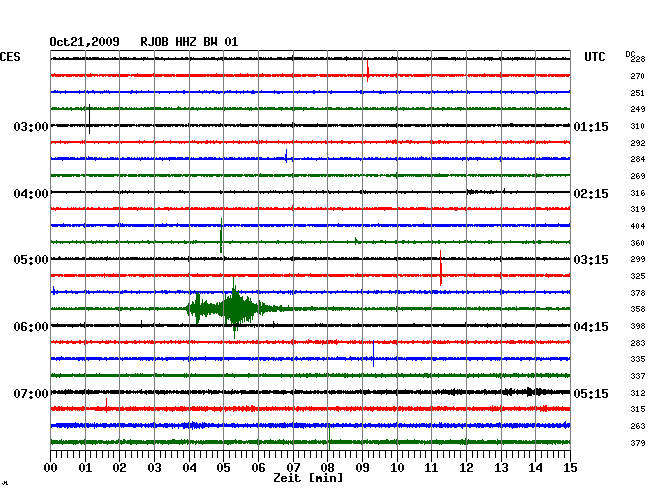The width and height of the screenshot is (650, 494).
Task: Select DC offset value 263
Action: tap(638, 426)
